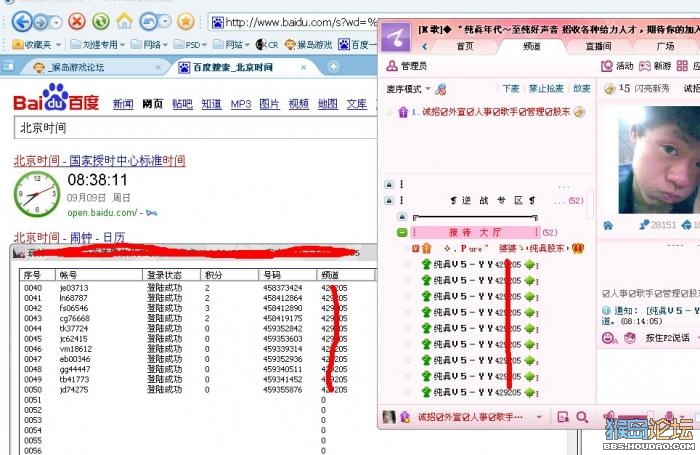
Task: Expand the 收藏夹 favorites dropdown
Action: [x=58, y=45]
